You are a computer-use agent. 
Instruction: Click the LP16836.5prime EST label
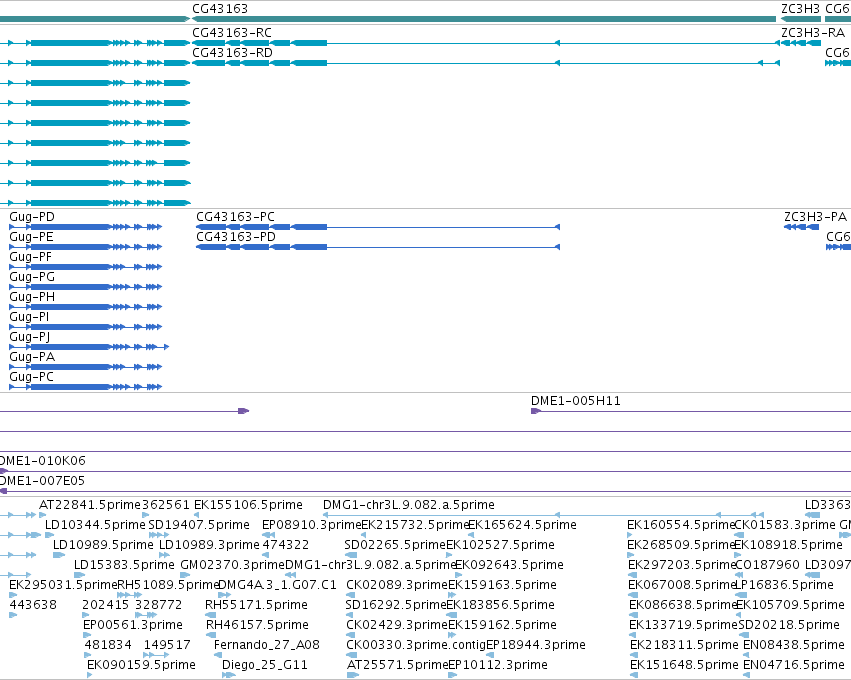784,586
